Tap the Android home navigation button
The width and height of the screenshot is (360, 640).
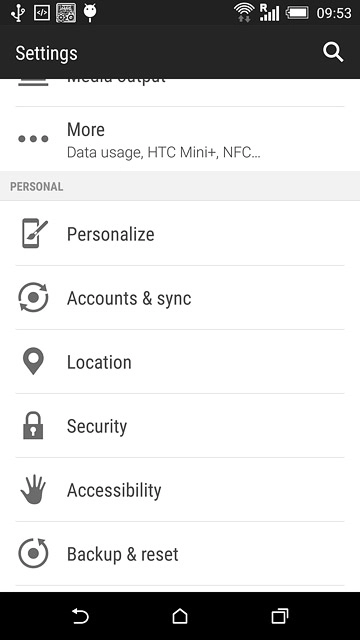click(x=180, y=616)
